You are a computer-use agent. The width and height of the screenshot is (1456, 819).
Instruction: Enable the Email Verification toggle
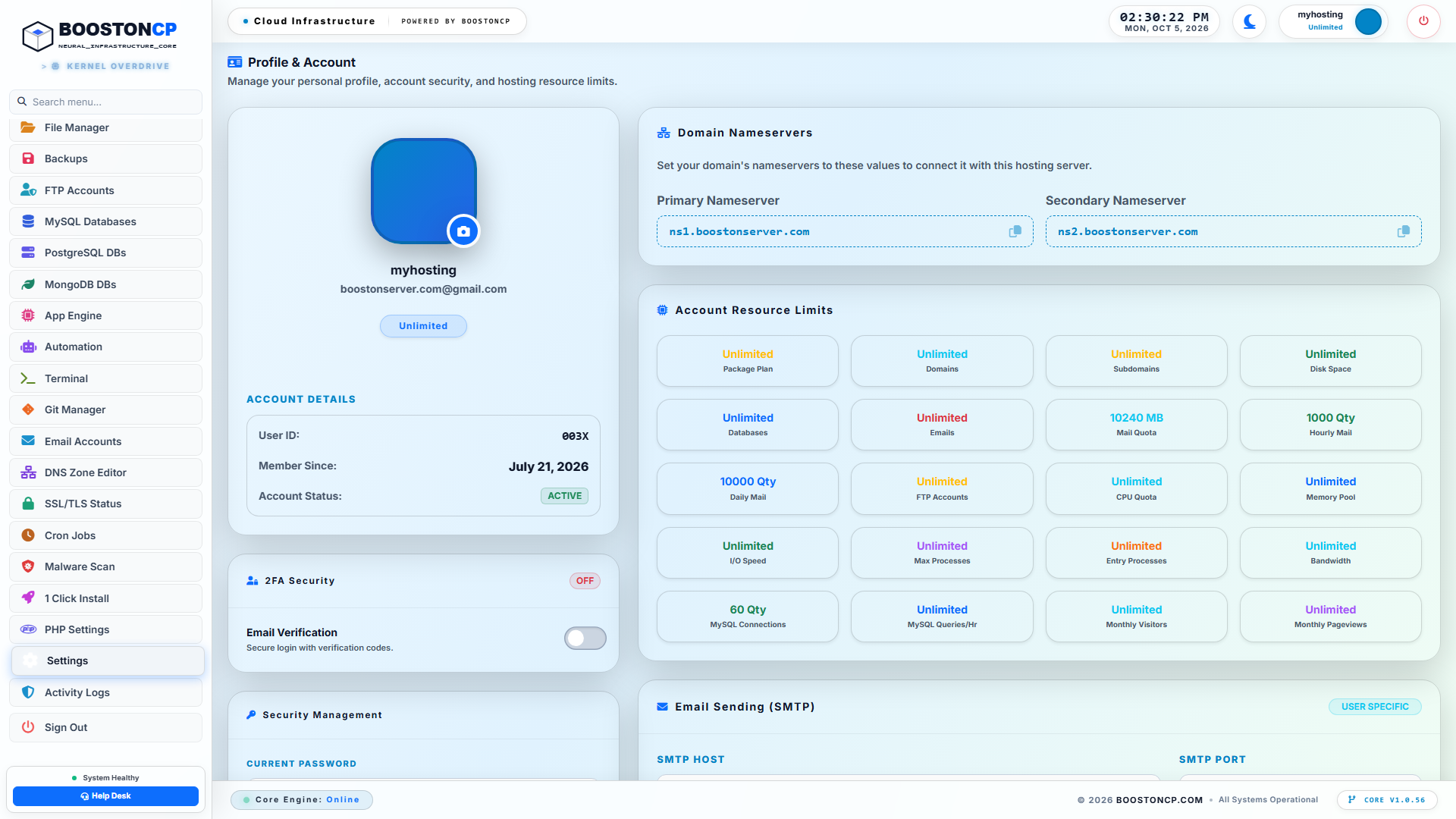pyautogui.click(x=585, y=639)
